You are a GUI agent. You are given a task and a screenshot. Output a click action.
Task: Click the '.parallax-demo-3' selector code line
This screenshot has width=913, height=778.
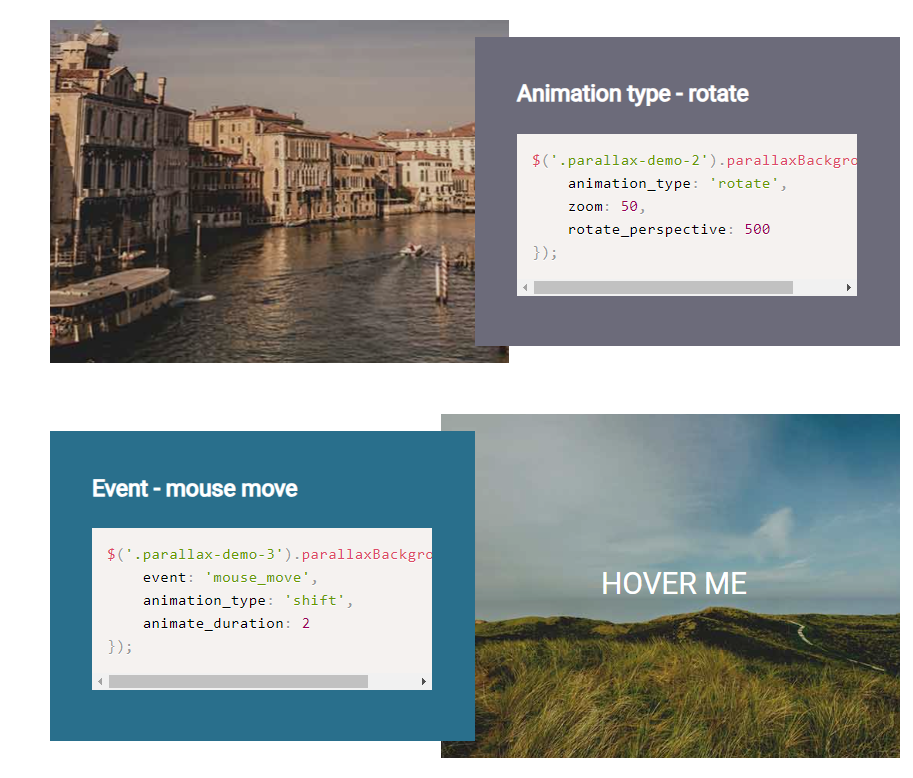click(269, 554)
